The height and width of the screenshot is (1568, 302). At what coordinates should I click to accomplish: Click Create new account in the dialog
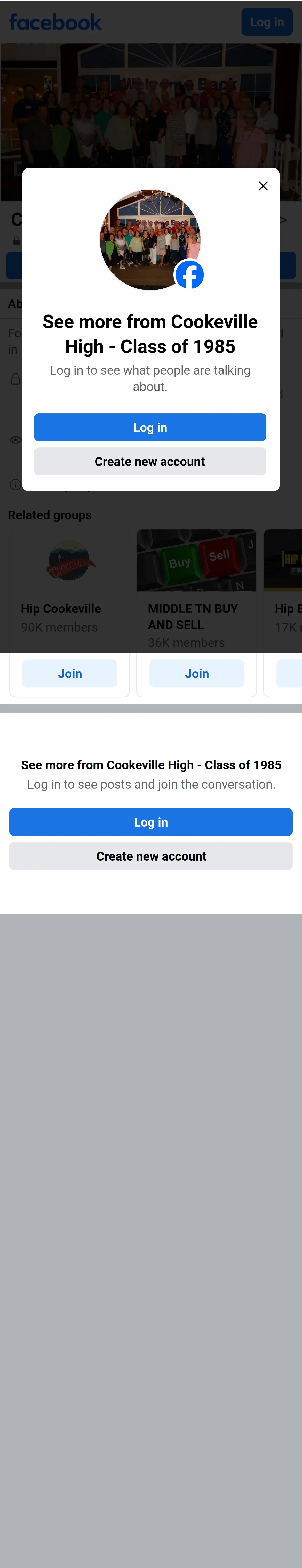[150, 461]
